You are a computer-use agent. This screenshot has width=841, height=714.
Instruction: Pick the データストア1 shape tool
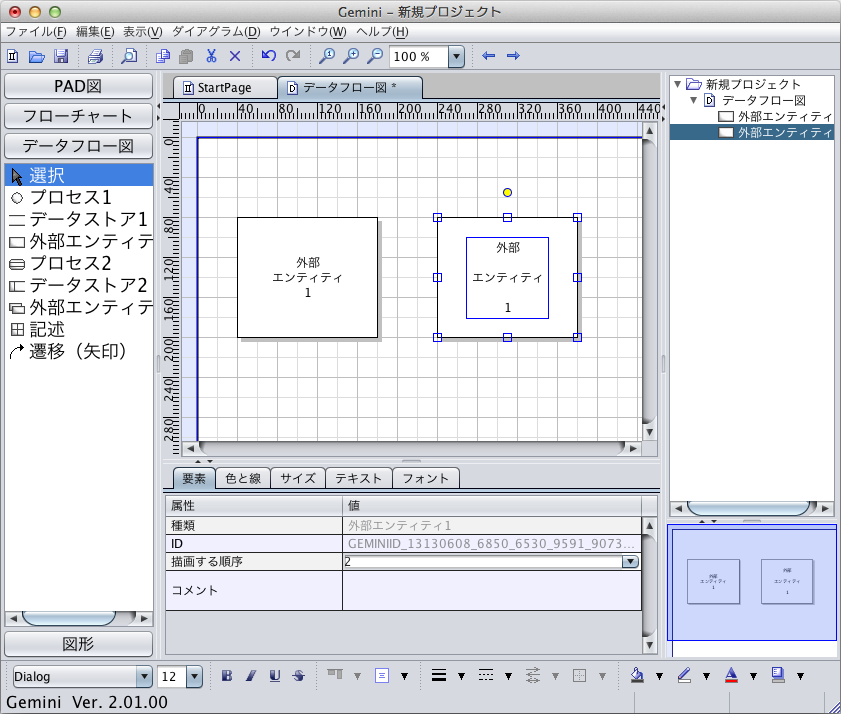79,219
